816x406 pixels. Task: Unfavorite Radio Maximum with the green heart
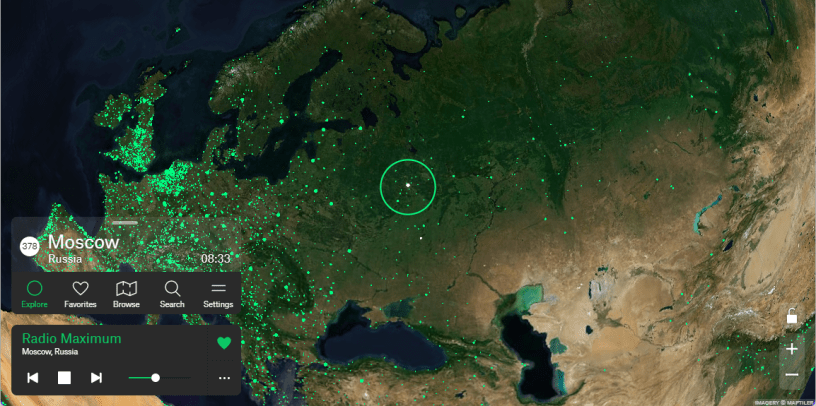coord(224,343)
